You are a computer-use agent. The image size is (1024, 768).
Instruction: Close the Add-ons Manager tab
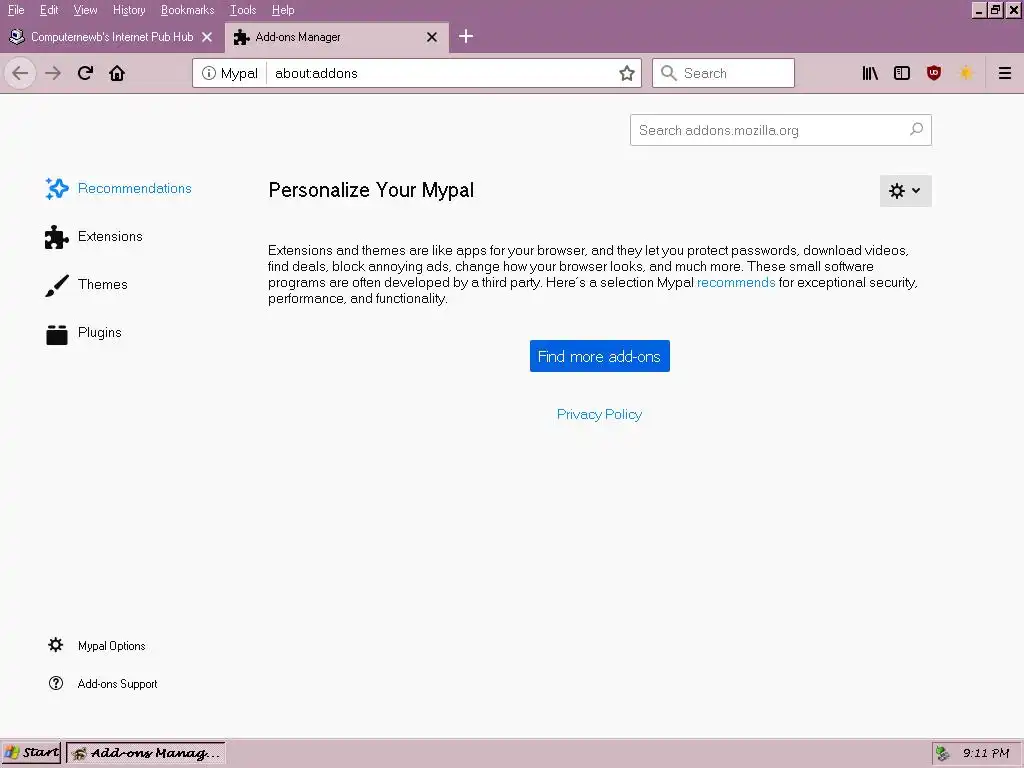432,37
